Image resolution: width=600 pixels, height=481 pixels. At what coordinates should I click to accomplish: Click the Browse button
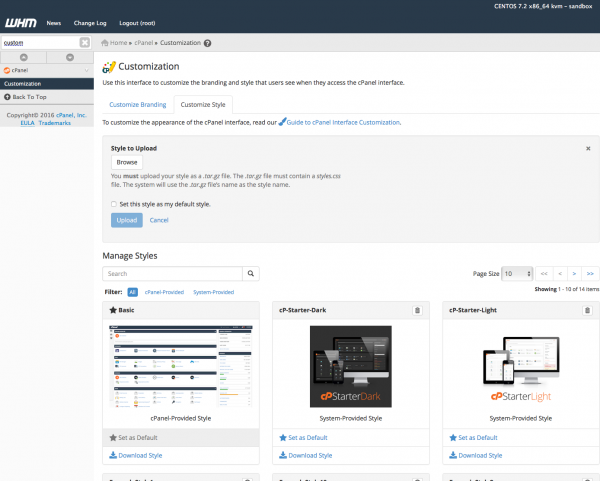[127, 162]
